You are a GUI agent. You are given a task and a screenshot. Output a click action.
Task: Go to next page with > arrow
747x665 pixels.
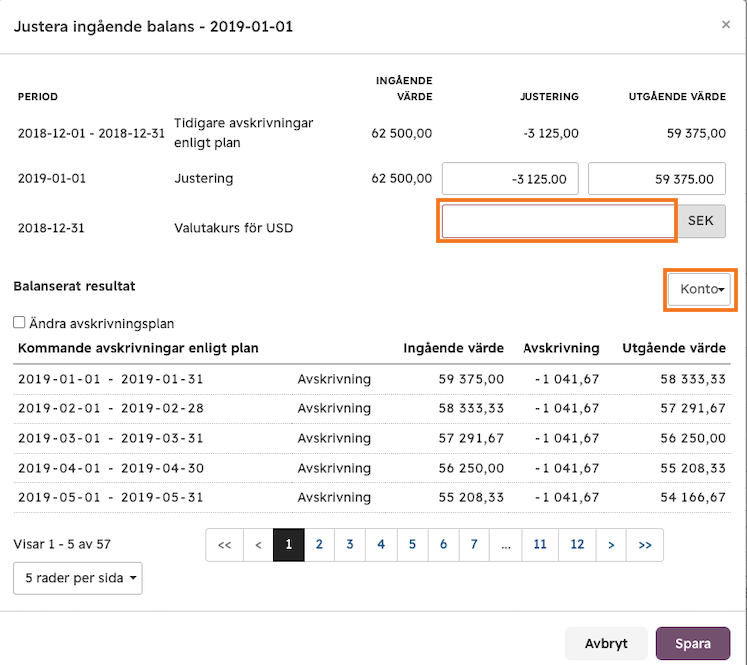611,544
